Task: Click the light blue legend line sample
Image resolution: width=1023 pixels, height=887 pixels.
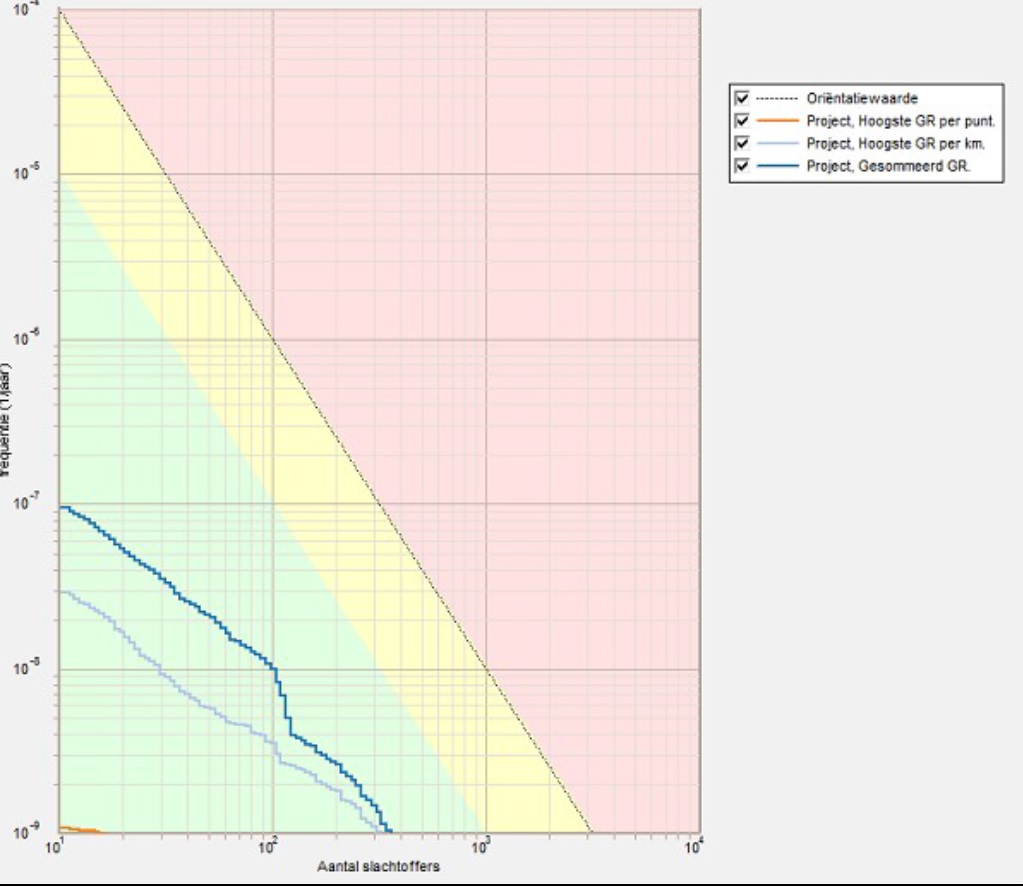Action: (x=776, y=144)
